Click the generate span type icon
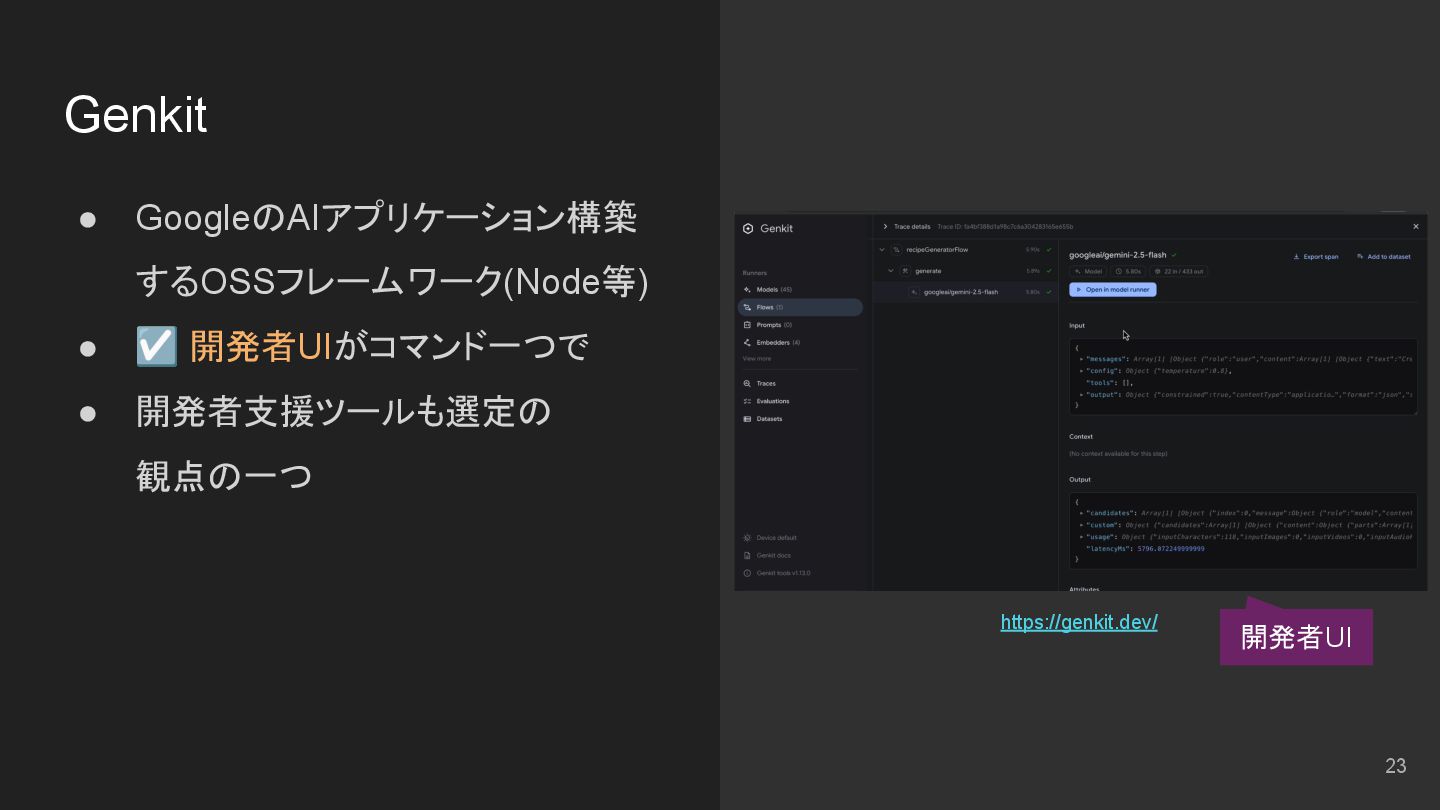 tap(905, 271)
